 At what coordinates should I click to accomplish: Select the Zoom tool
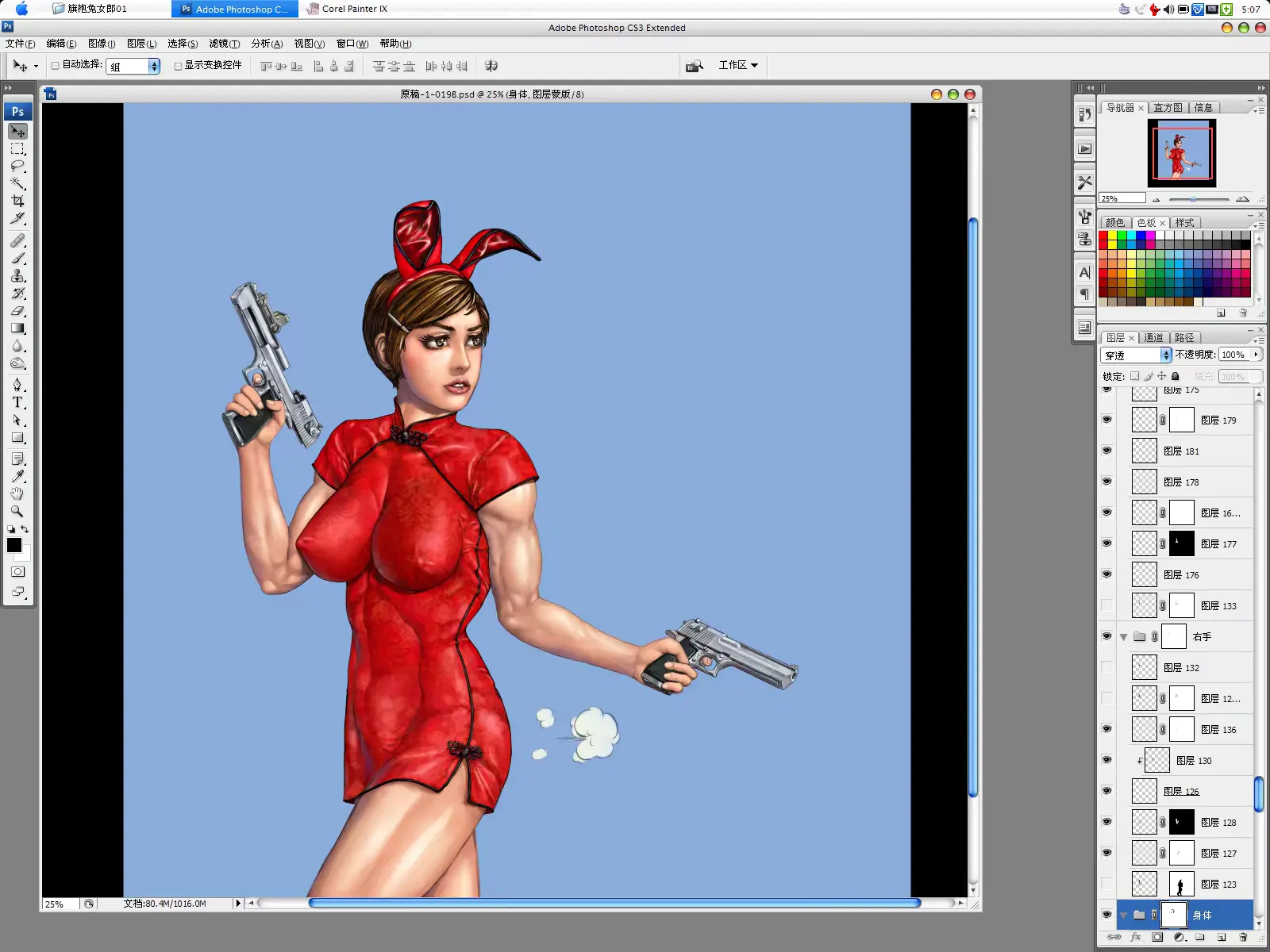(x=17, y=511)
